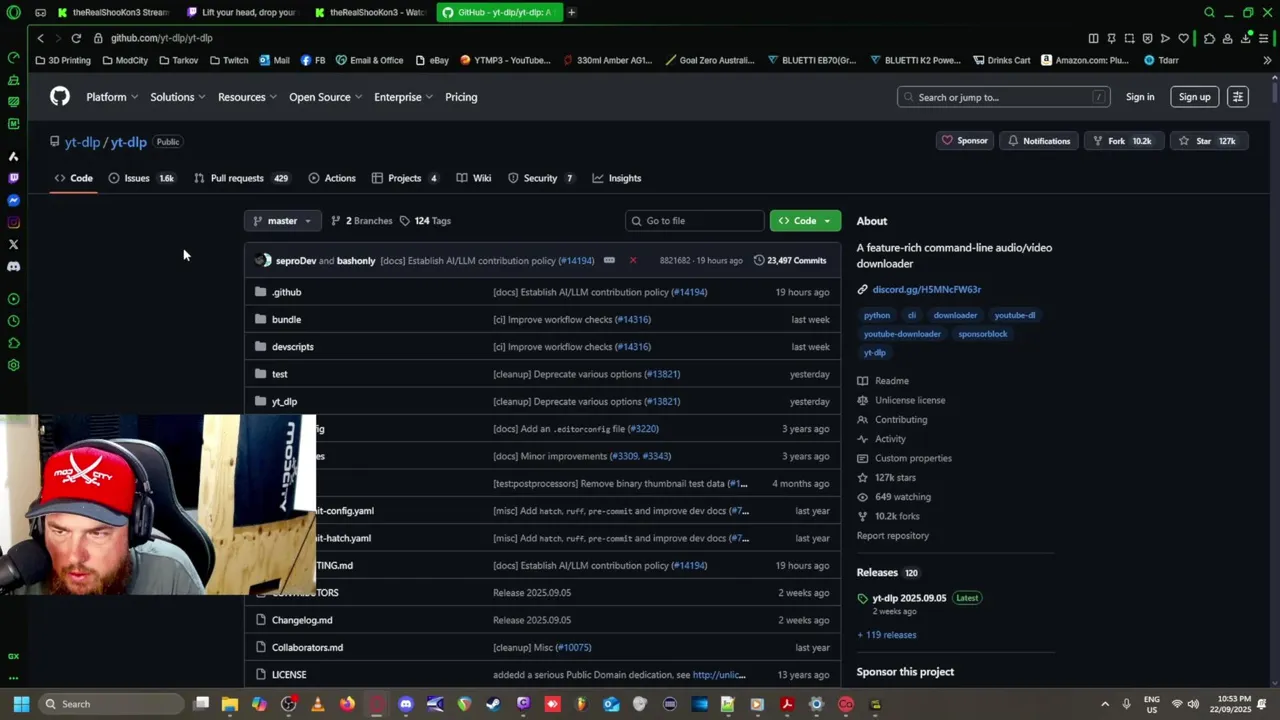Open the Actions tab

pos(332,178)
